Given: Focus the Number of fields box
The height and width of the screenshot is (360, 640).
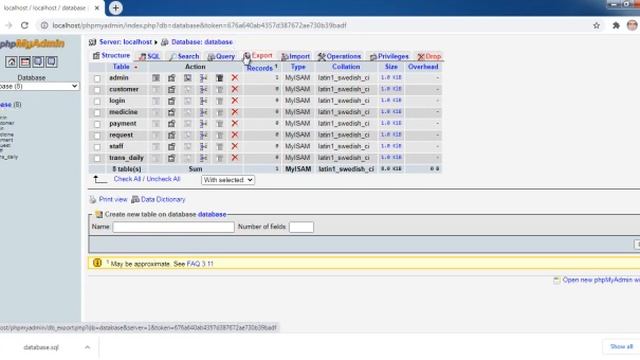Looking at the screenshot, I should tap(301, 227).
